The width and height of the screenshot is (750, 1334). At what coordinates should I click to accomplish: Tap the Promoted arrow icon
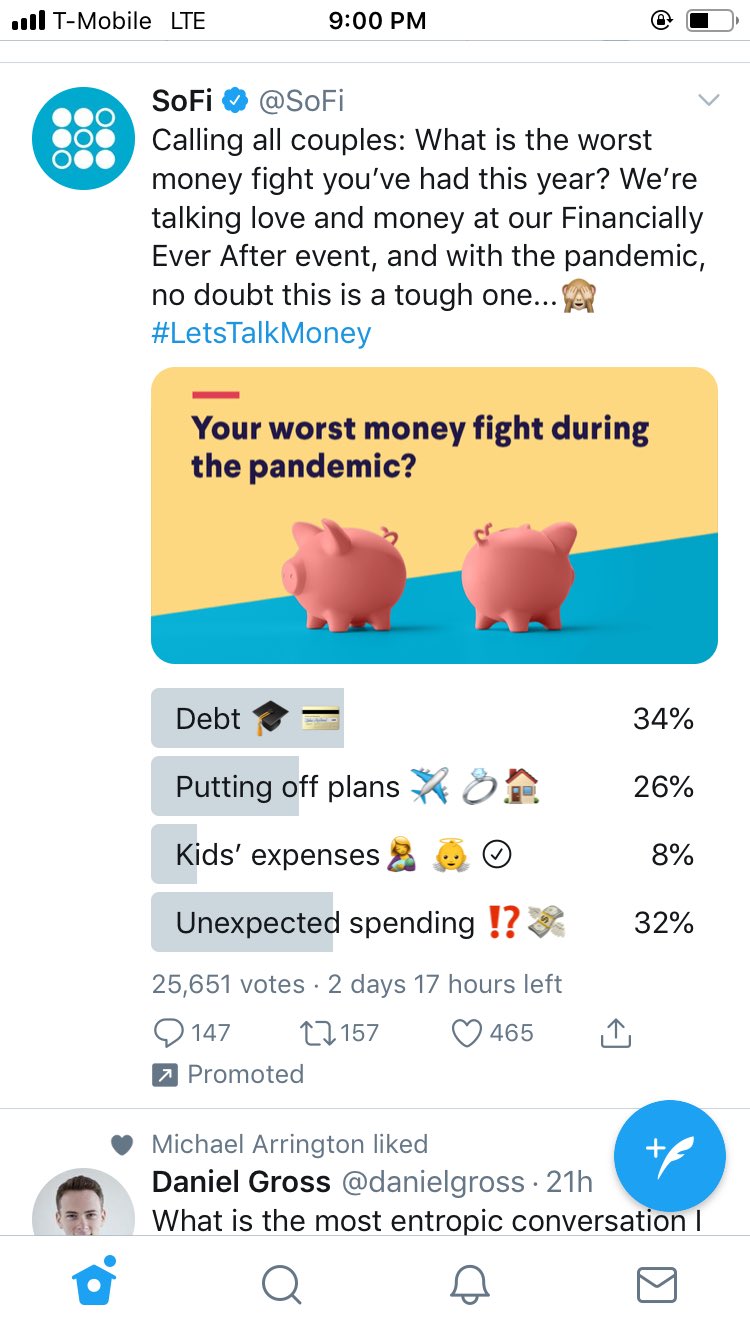point(163,1075)
